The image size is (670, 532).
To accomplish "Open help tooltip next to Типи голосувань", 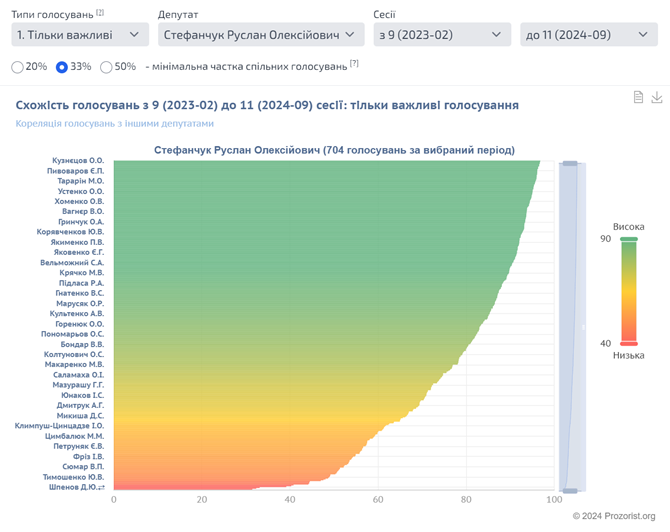I will [x=100, y=12].
